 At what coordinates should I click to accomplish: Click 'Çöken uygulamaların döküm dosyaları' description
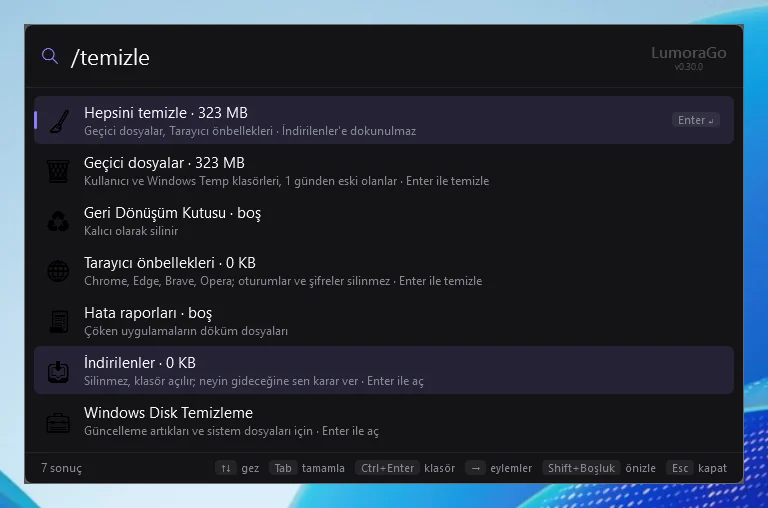pos(186,331)
